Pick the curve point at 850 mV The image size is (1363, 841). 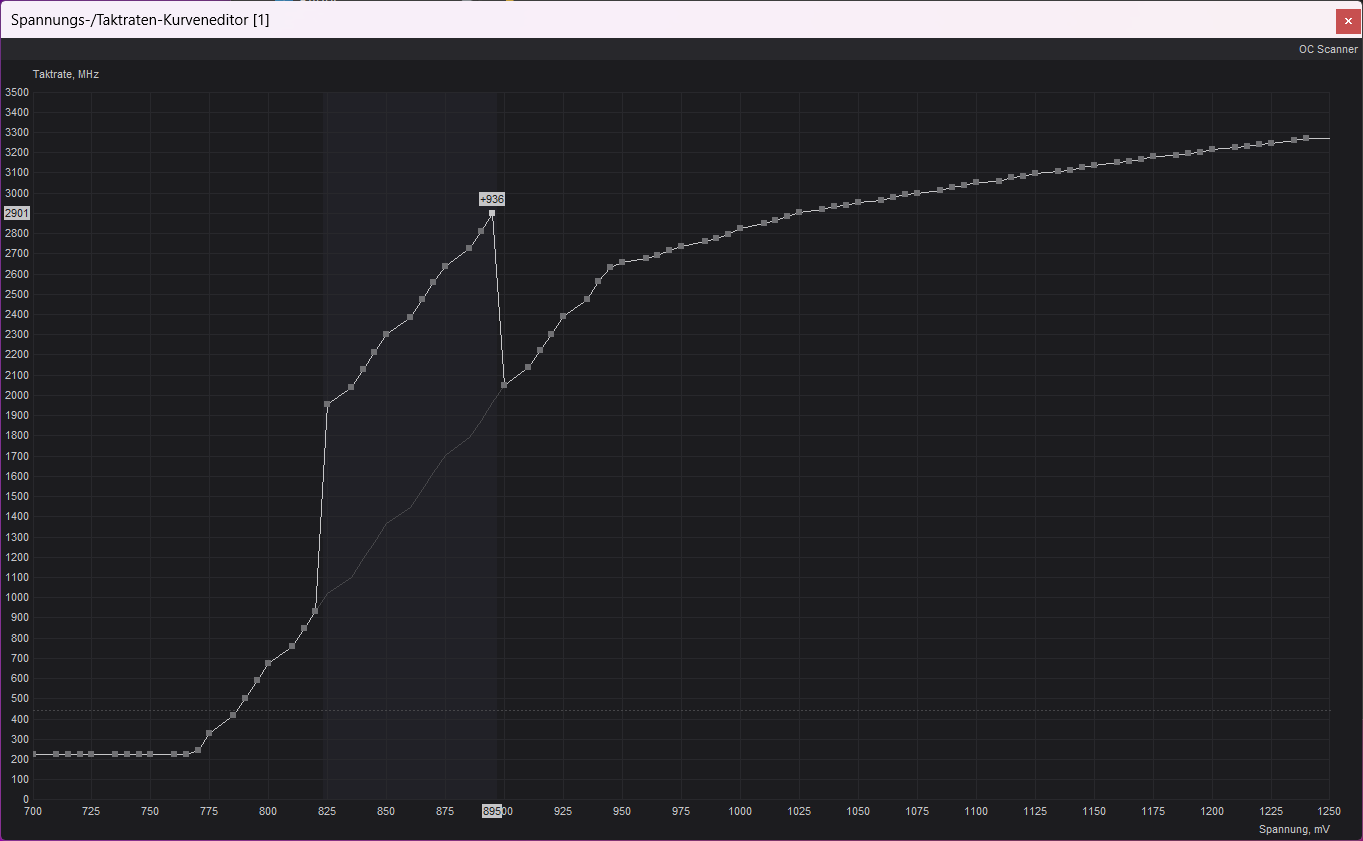pos(386,334)
